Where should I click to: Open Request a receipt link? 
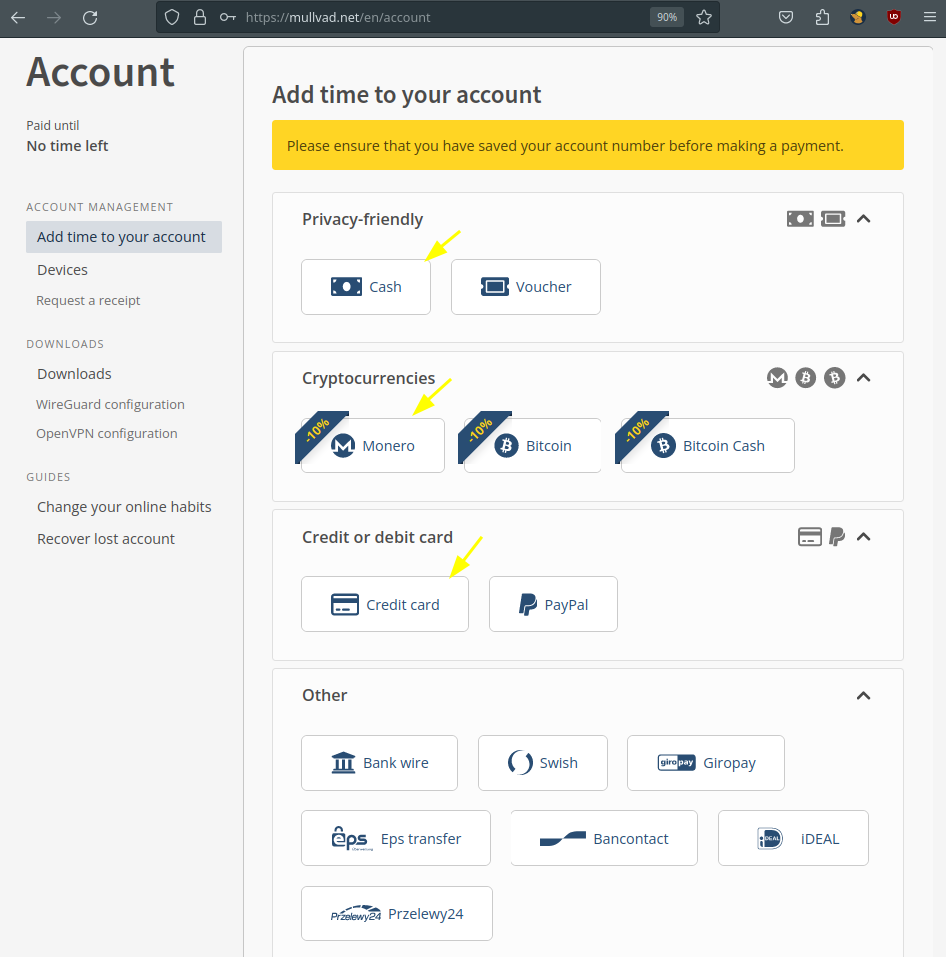88,300
